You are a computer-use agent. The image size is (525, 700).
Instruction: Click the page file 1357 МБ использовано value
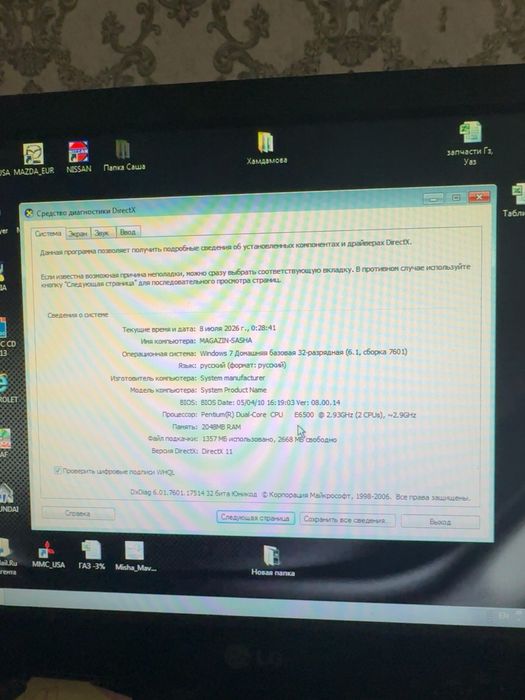click(x=269, y=439)
